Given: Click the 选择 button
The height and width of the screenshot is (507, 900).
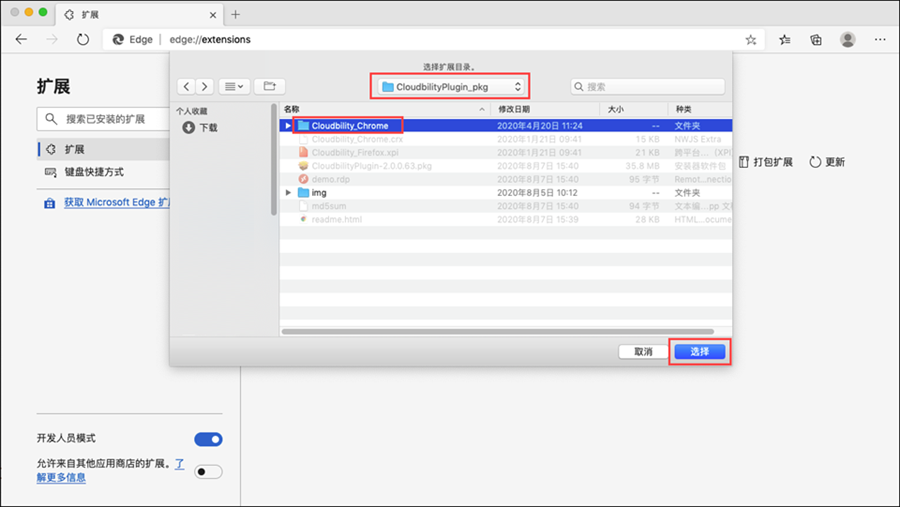Looking at the screenshot, I should pyautogui.click(x=699, y=352).
